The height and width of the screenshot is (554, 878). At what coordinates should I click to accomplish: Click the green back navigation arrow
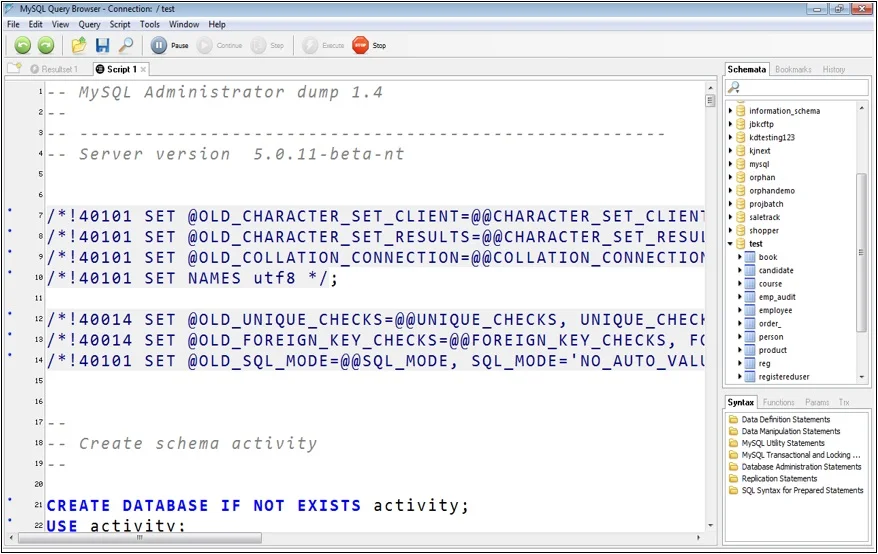(23, 45)
